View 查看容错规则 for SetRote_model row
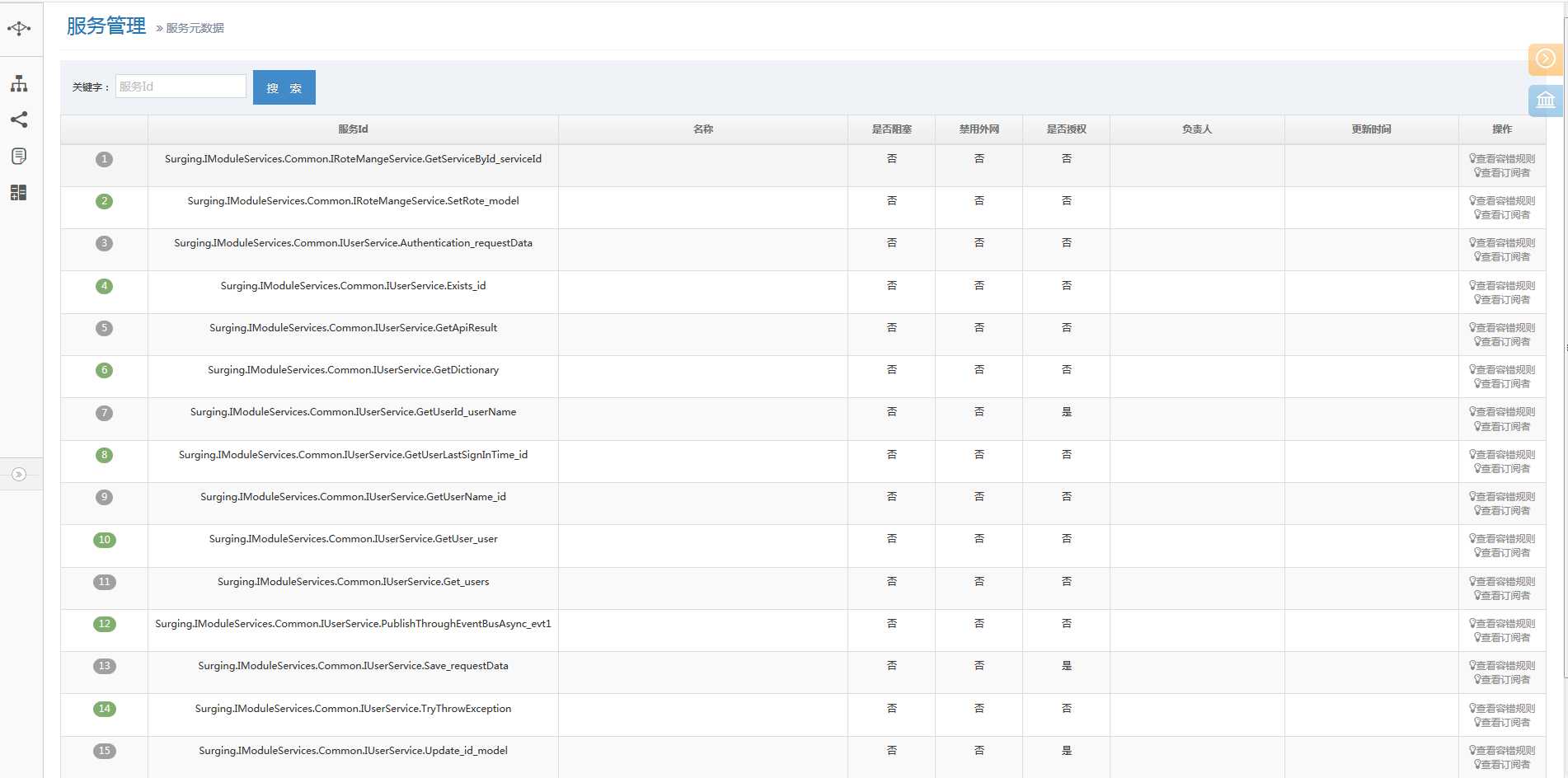Screen dimensions: 1568x778 1502,200
